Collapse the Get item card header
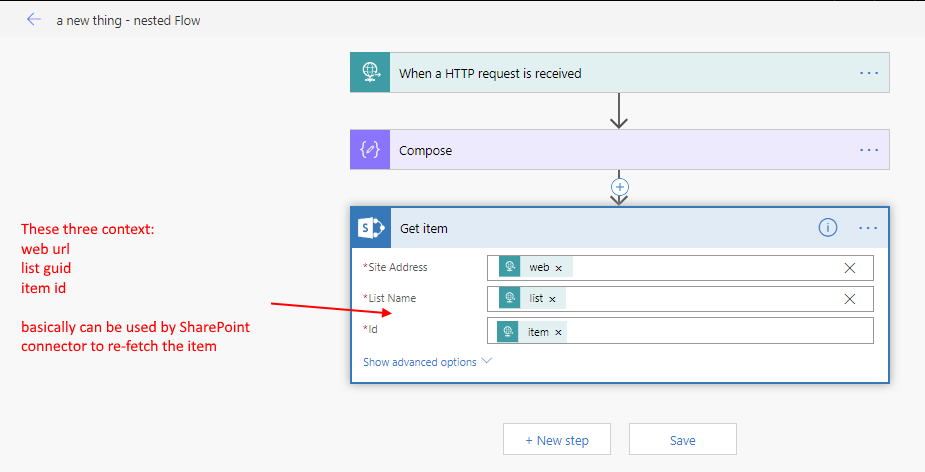 [x=600, y=228]
